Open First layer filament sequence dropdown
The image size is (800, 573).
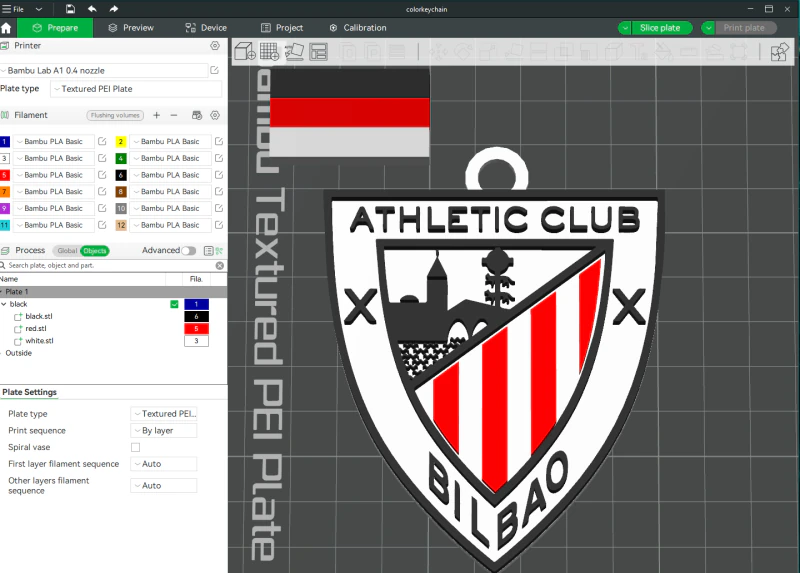click(x=164, y=464)
